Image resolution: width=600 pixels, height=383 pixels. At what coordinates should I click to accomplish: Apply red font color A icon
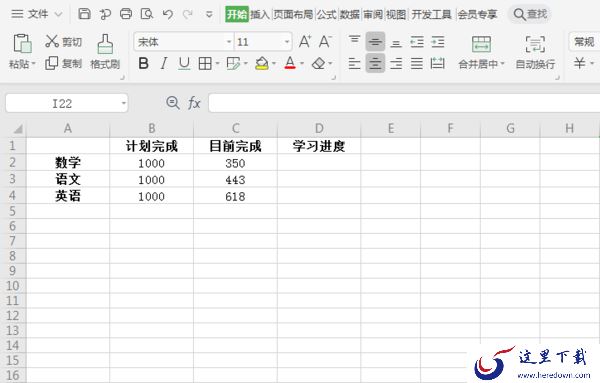pos(290,63)
